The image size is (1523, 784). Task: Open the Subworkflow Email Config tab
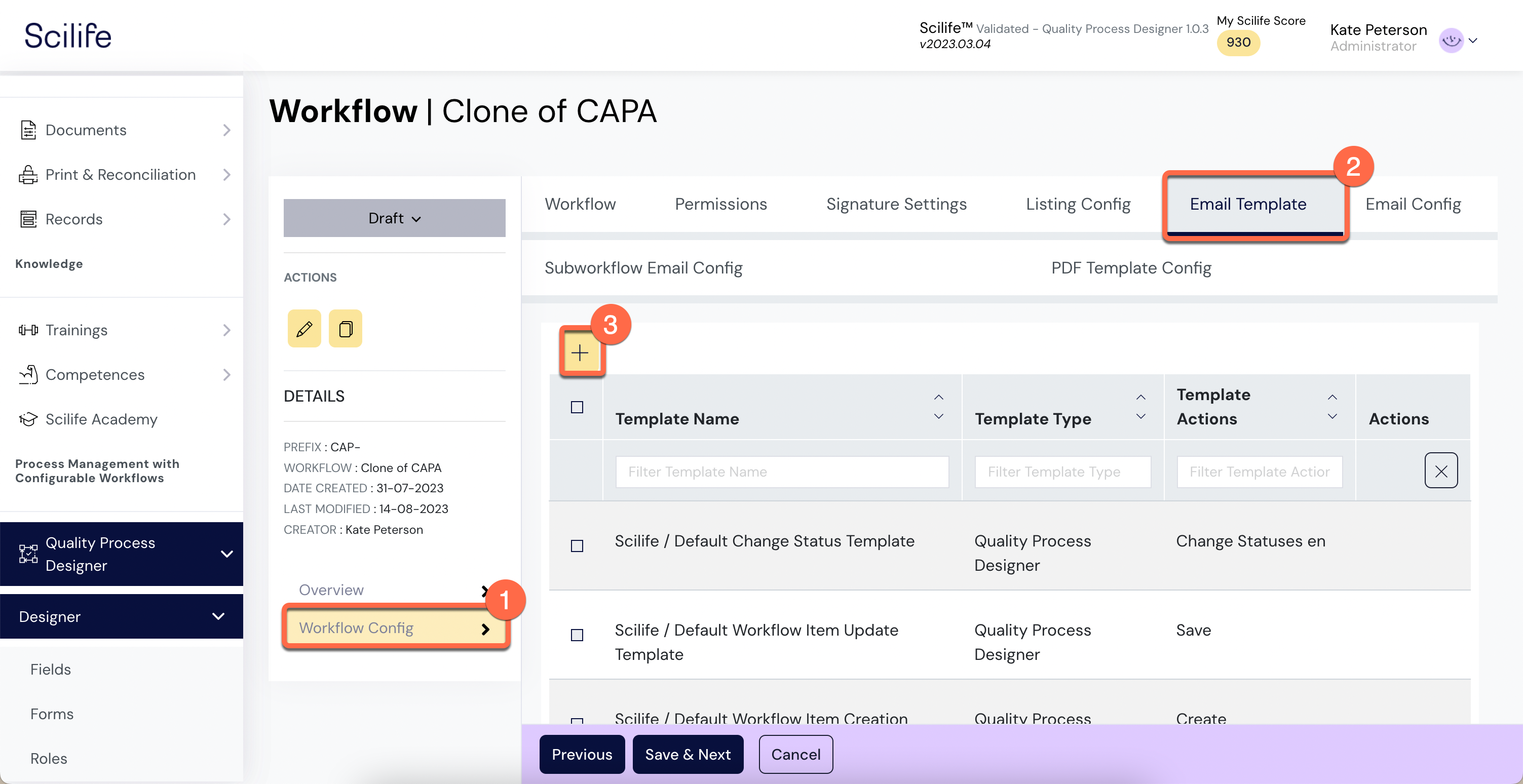click(643, 267)
